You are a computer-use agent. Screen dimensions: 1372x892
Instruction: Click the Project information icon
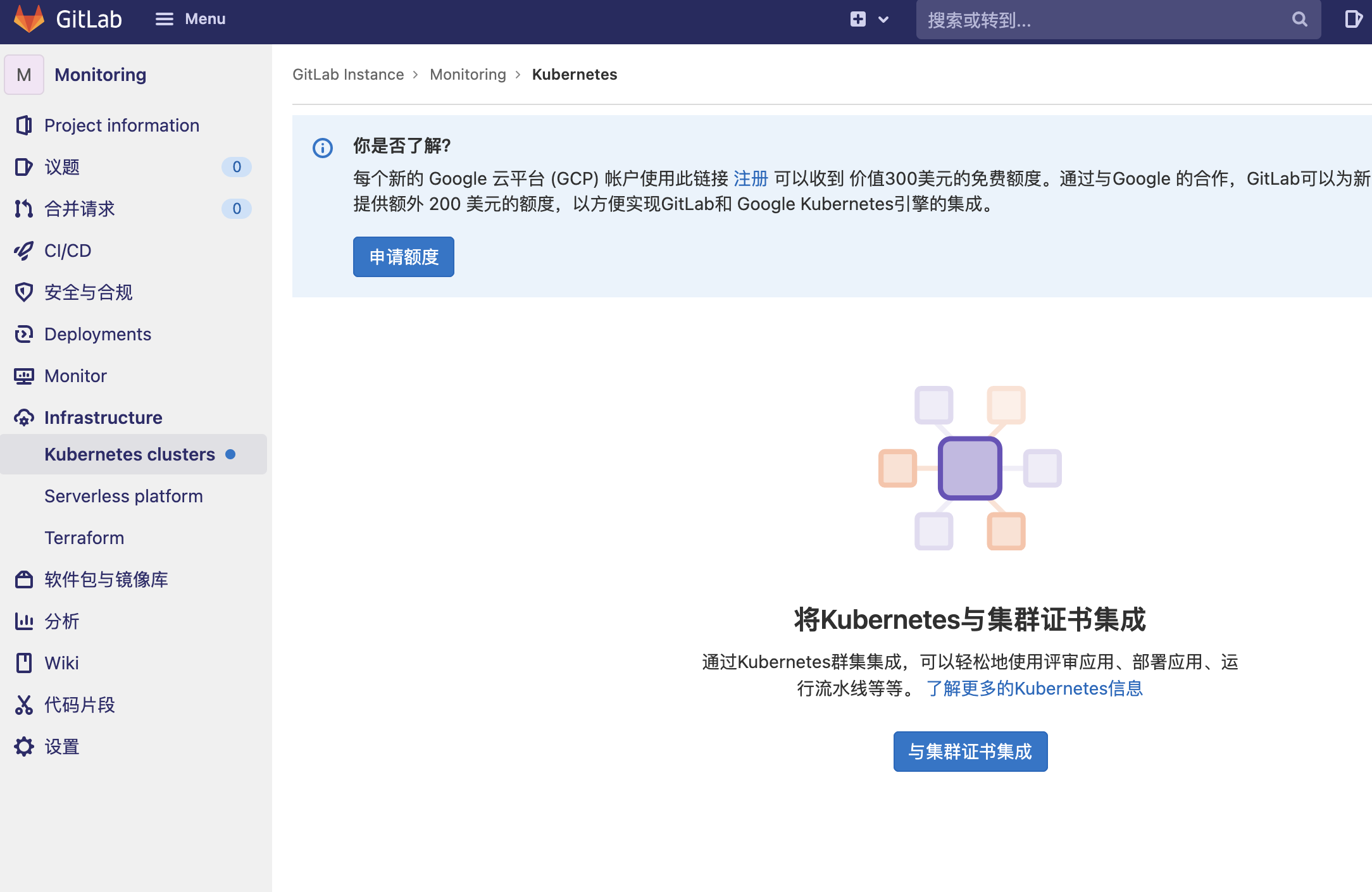24,125
